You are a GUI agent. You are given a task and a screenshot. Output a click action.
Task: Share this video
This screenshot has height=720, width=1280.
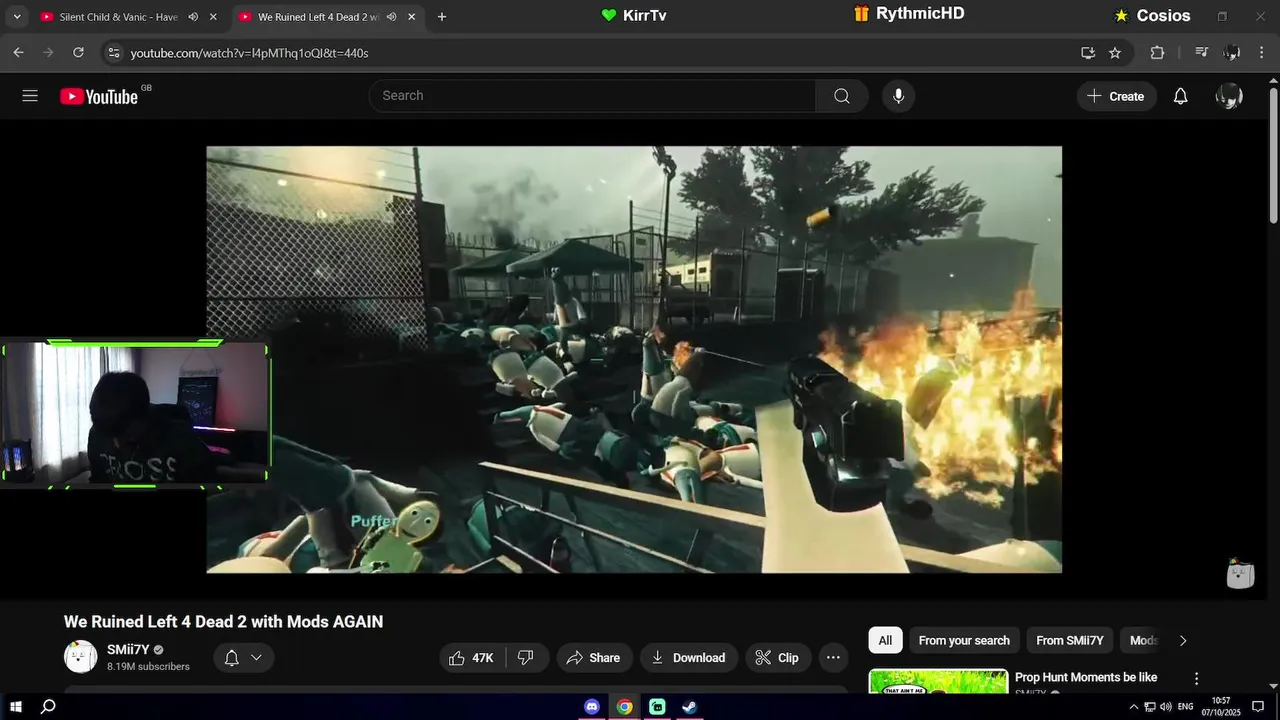coord(594,657)
